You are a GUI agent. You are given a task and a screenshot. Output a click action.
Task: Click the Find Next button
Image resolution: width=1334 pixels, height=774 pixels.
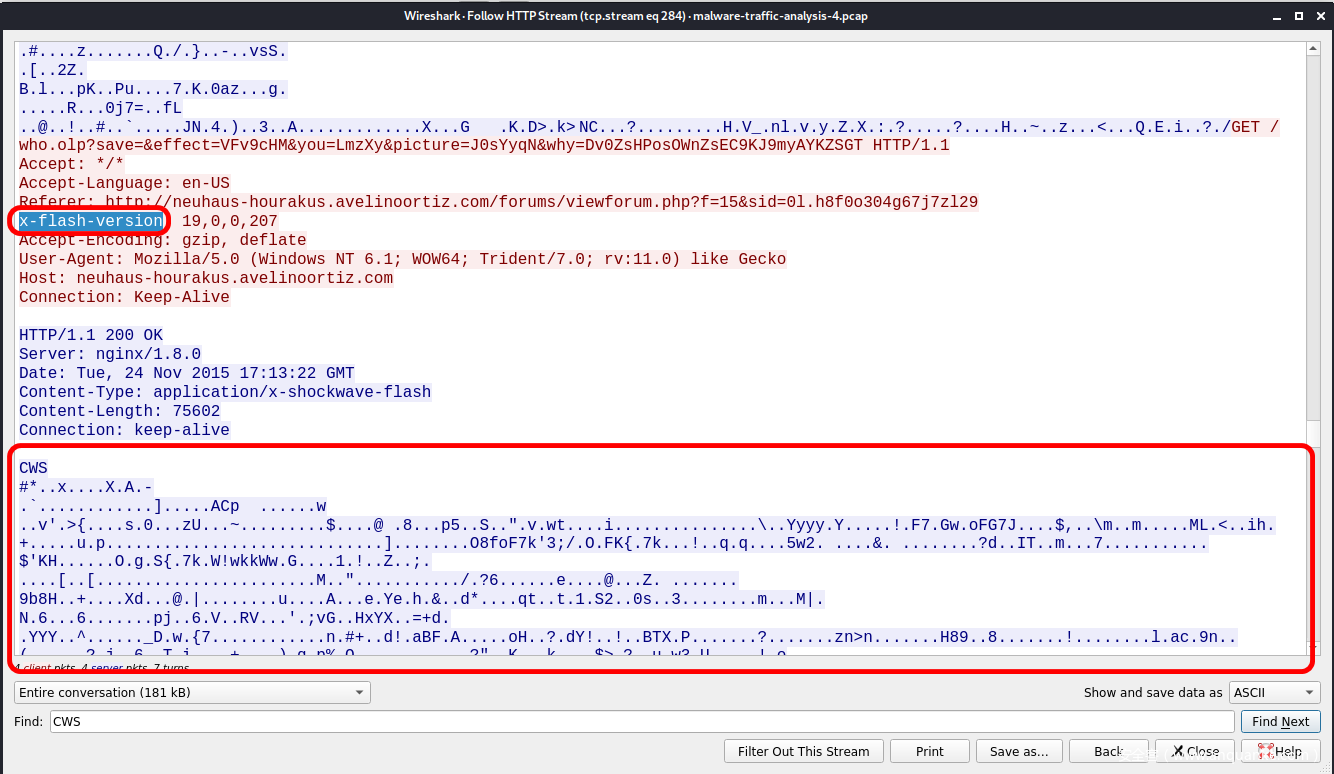pyautogui.click(x=1280, y=721)
